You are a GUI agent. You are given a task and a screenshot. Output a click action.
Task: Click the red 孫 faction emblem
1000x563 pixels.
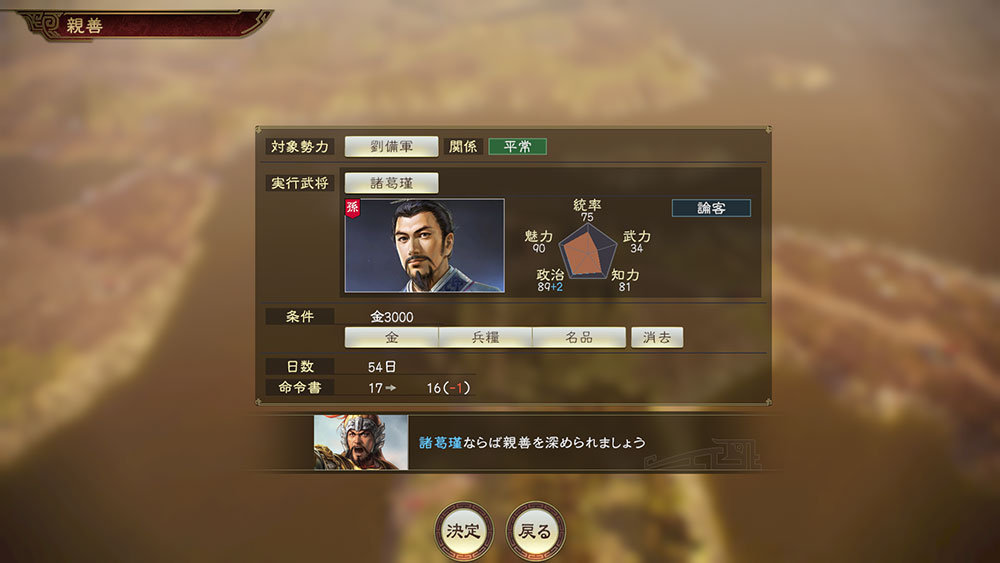353,208
